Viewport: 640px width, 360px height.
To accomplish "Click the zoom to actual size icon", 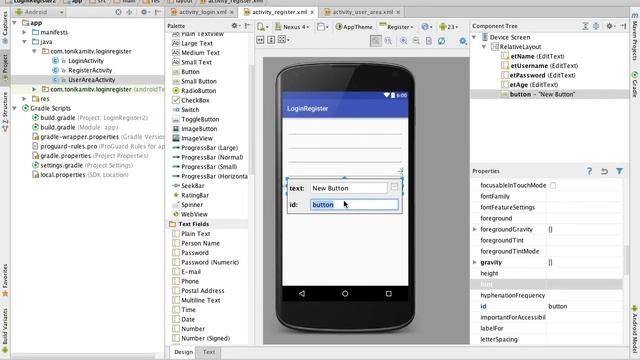I will point(388,40).
